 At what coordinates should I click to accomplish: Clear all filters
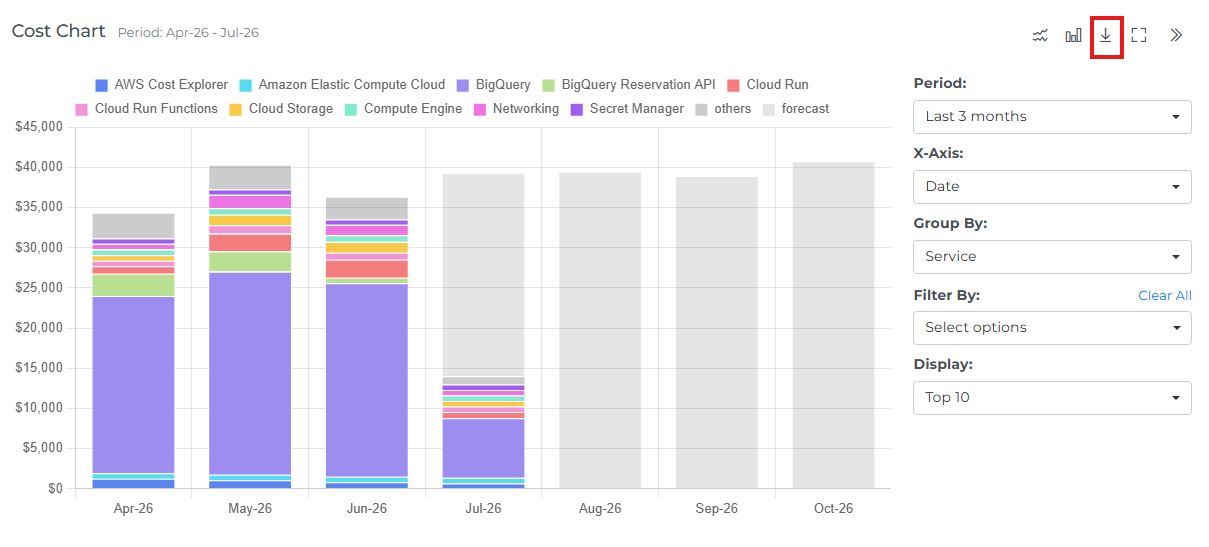(x=1165, y=296)
